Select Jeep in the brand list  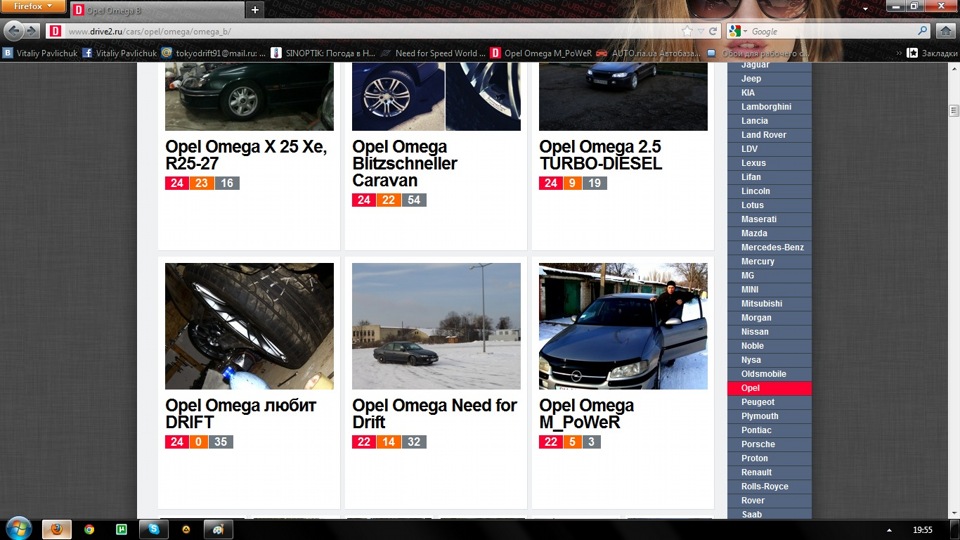(770, 78)
